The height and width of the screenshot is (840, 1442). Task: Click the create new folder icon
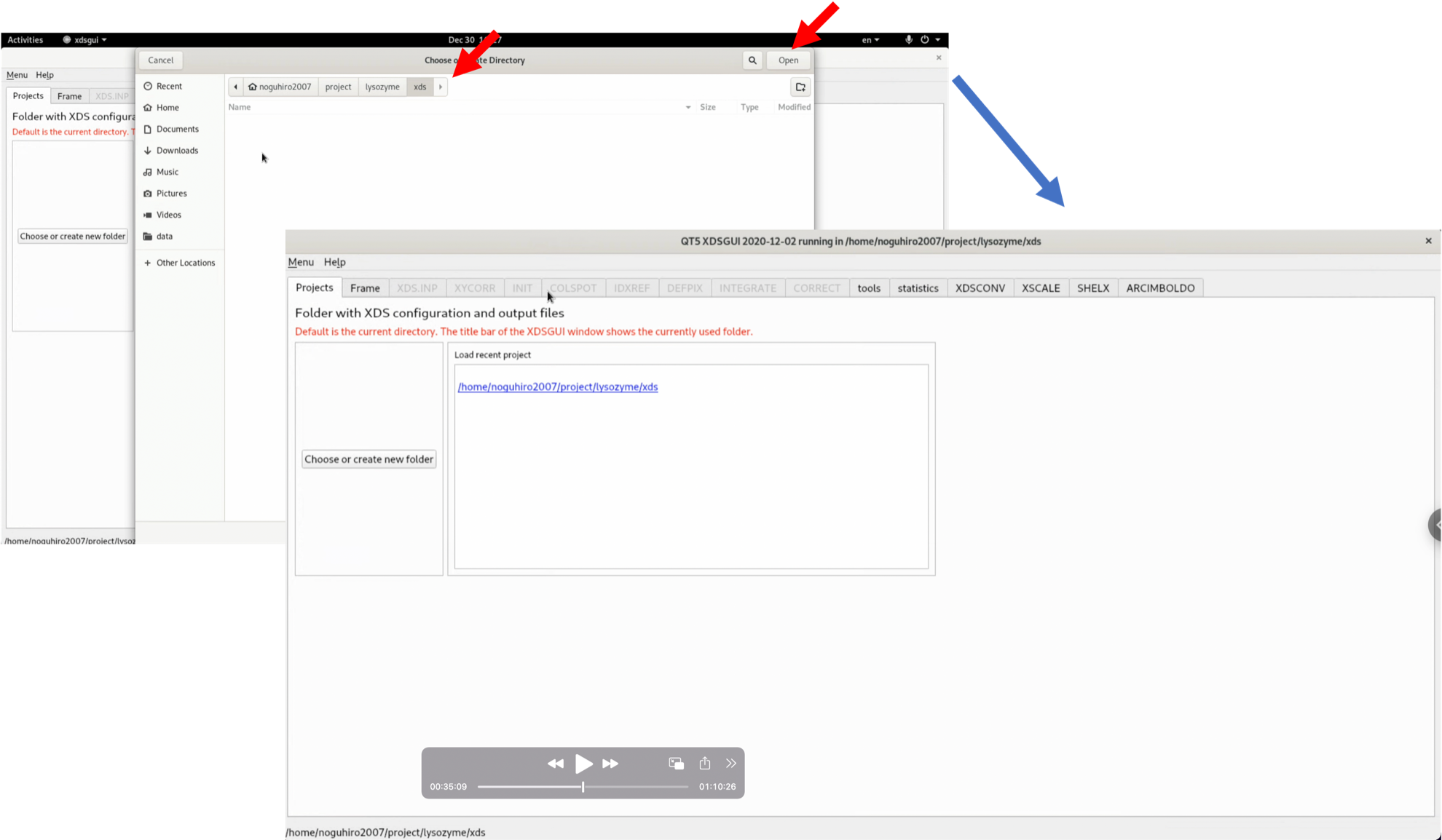click(800, 87)
